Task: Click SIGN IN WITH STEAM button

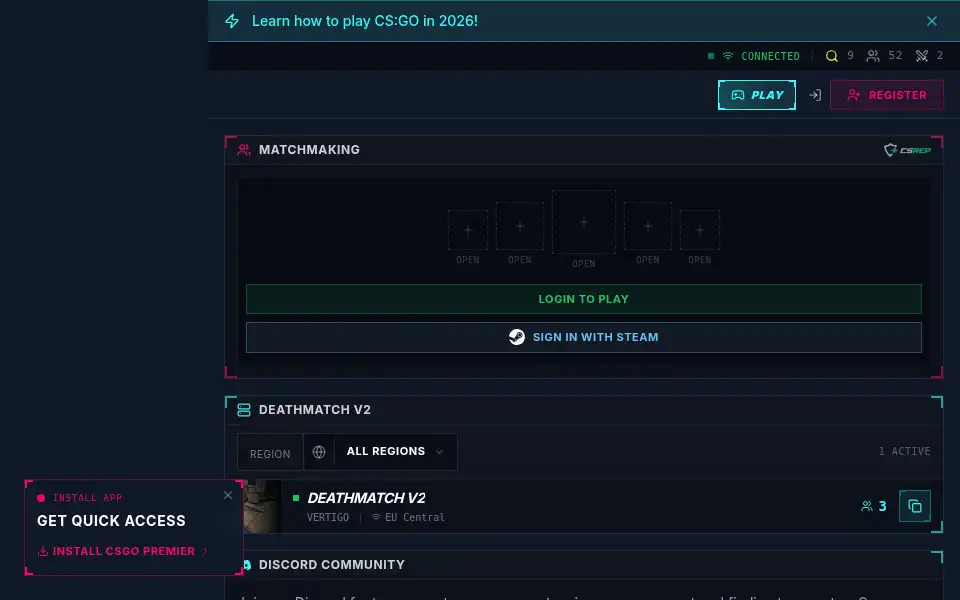Action: (583, 337)
